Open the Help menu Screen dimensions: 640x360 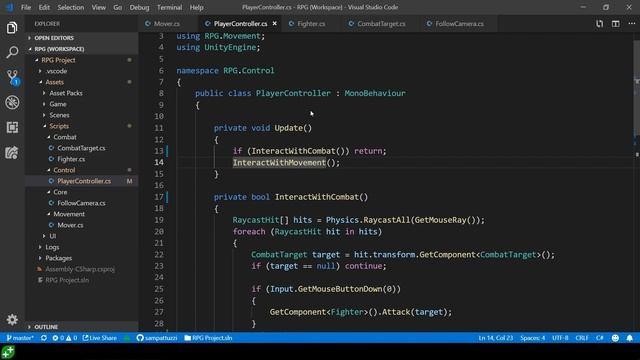click(x=196, y=7)
